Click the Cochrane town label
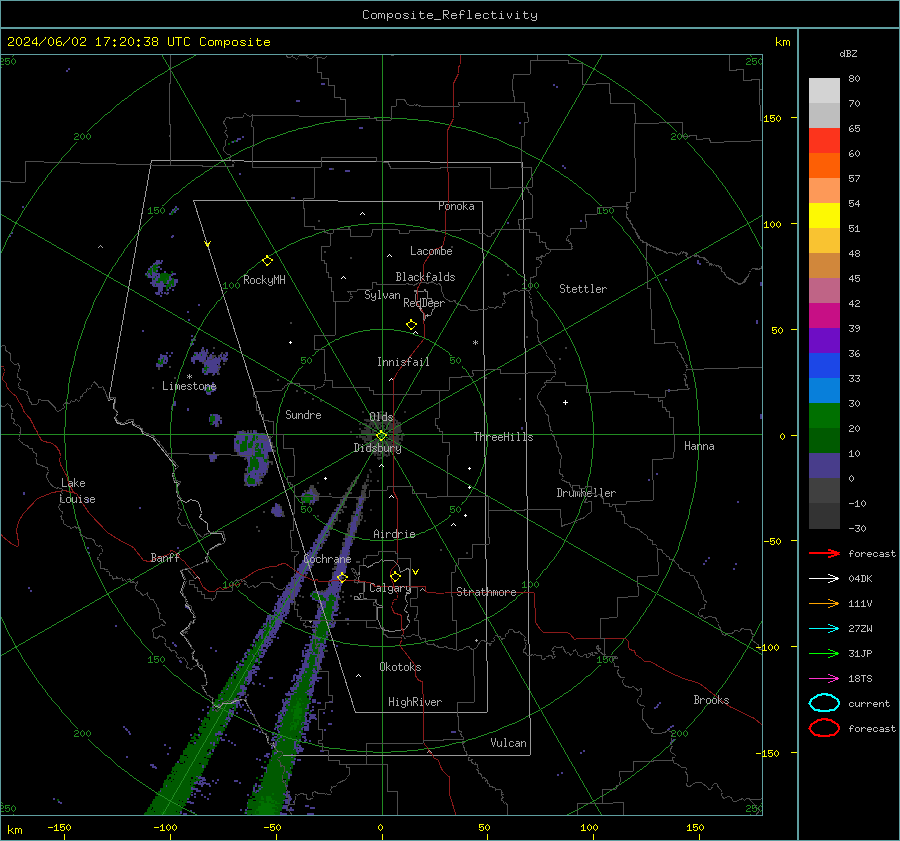The image size is (900, 841). (x=327, y=559)
